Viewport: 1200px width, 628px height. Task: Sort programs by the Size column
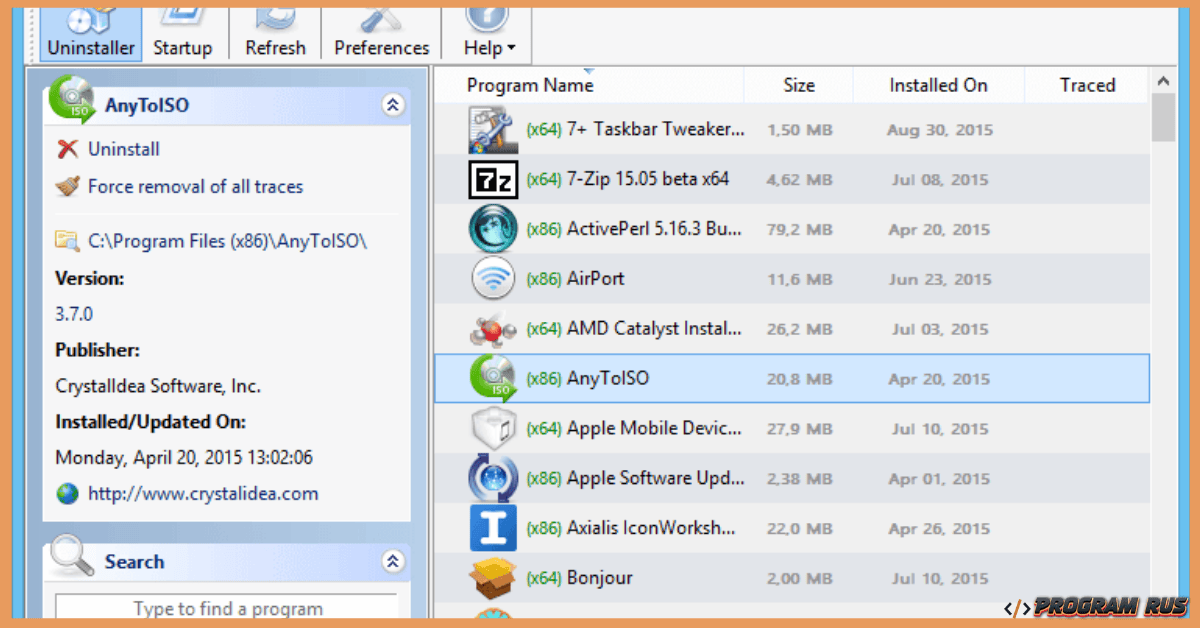click(798, 84)
